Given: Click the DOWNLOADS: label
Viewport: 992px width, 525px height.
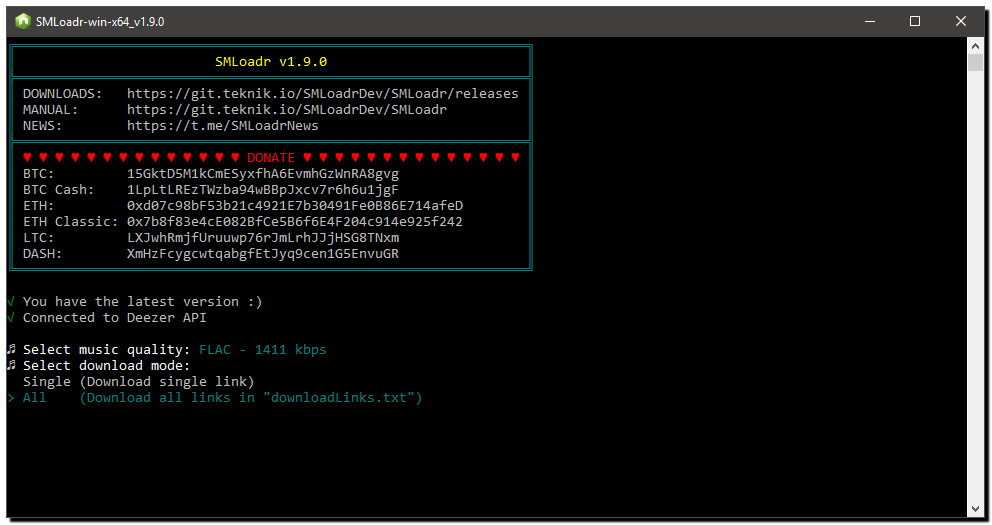Looking at the screenshot, I should (62, 94).
